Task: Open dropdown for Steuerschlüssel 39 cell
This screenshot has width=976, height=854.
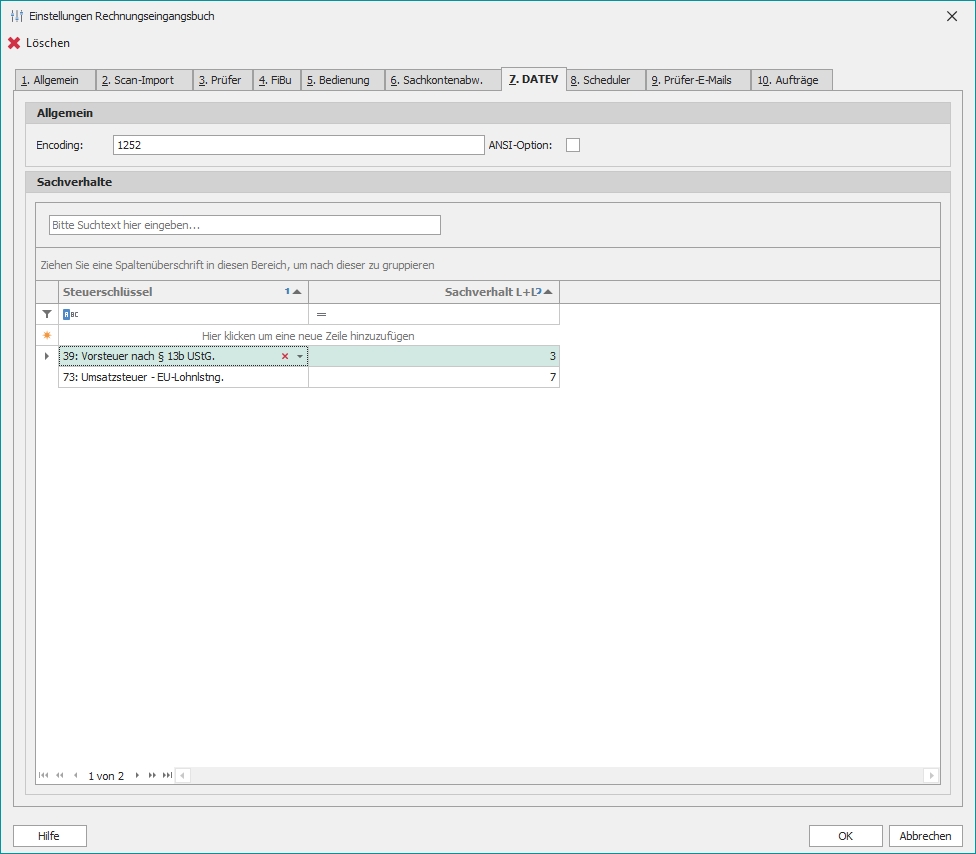Action: point(299,356)
